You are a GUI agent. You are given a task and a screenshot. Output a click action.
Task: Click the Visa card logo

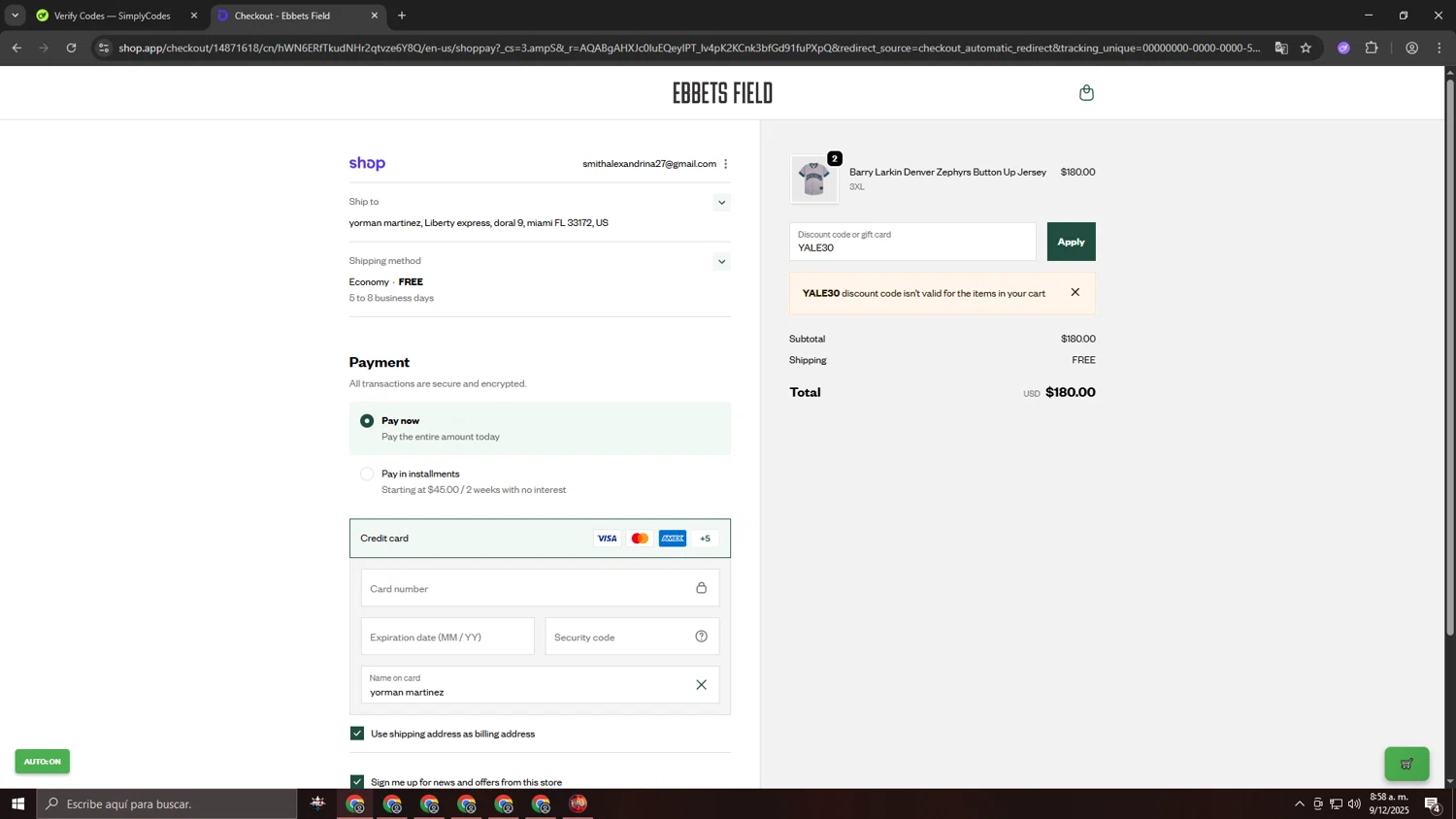coord(607,539)
